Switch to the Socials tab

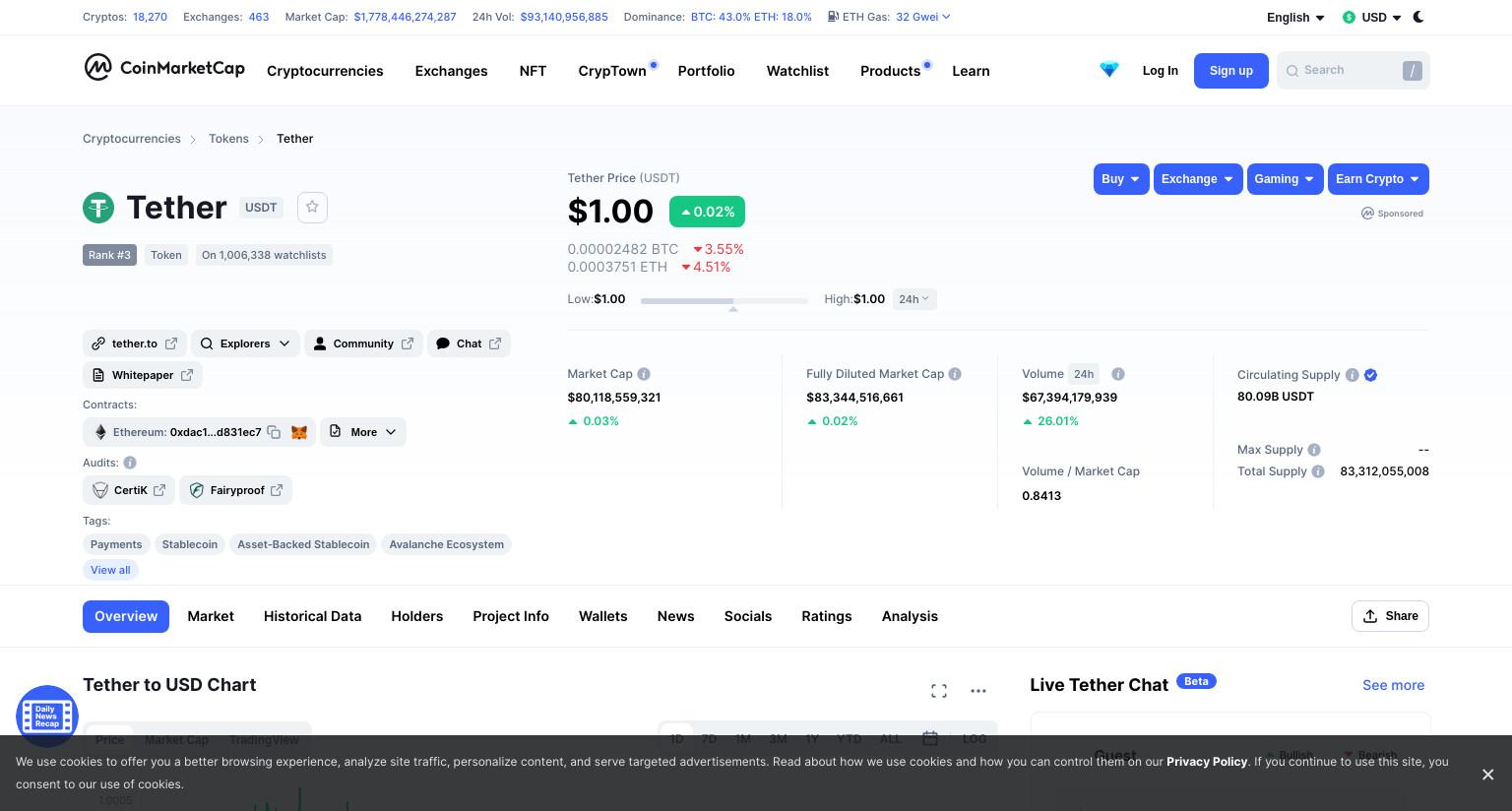tap(748, 616)
